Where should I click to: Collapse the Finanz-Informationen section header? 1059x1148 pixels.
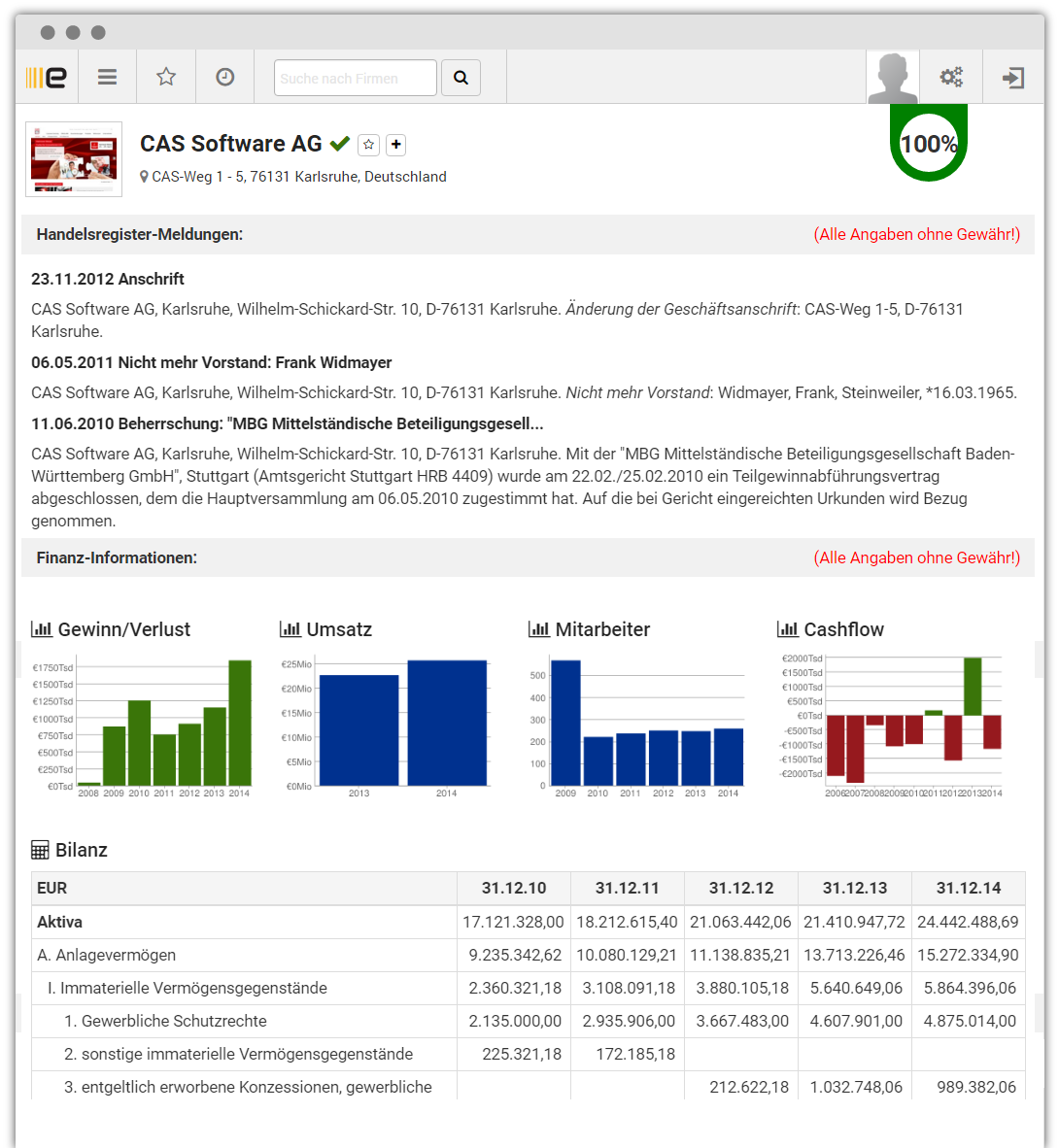pos(117,557)
